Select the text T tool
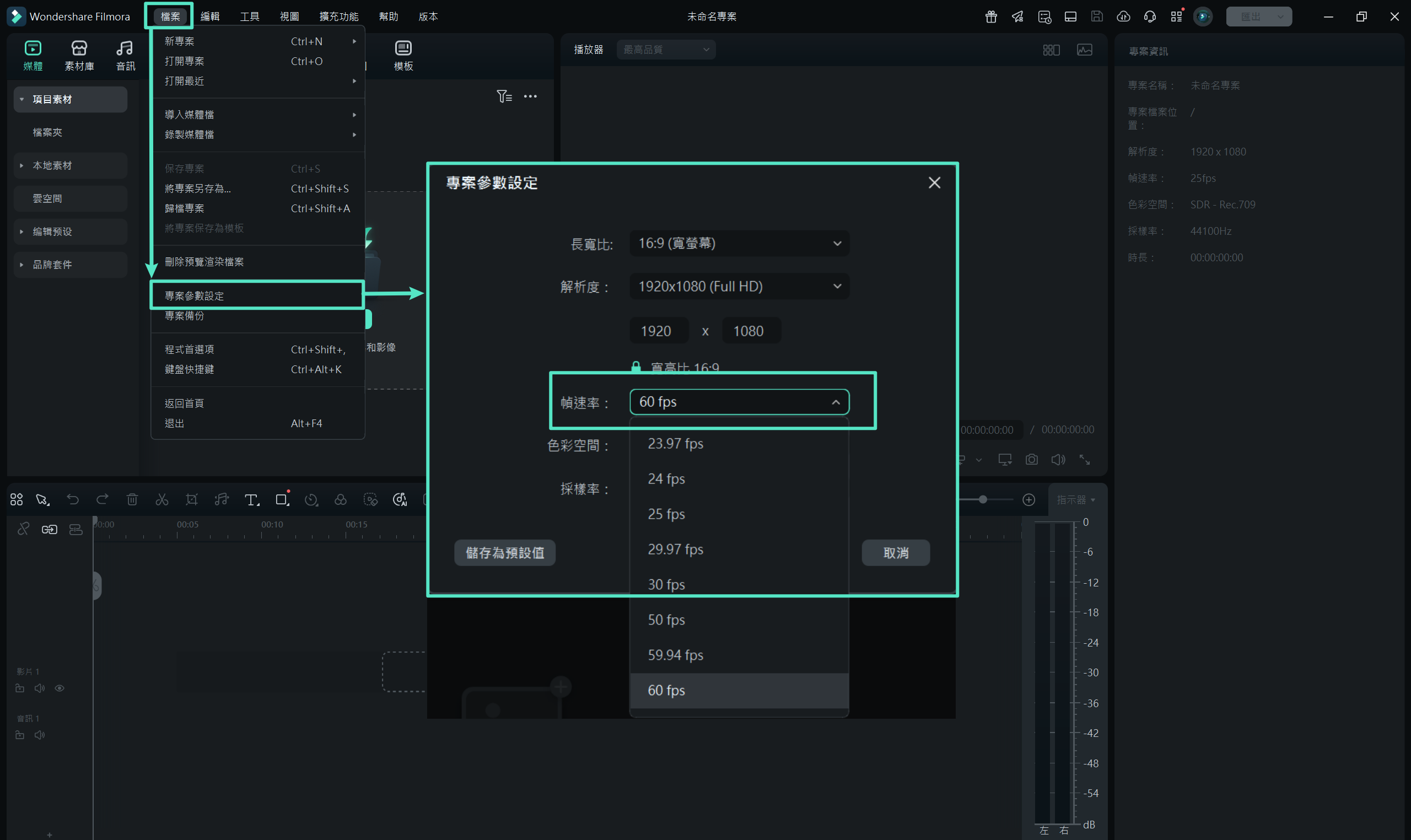 coord(251,499)
